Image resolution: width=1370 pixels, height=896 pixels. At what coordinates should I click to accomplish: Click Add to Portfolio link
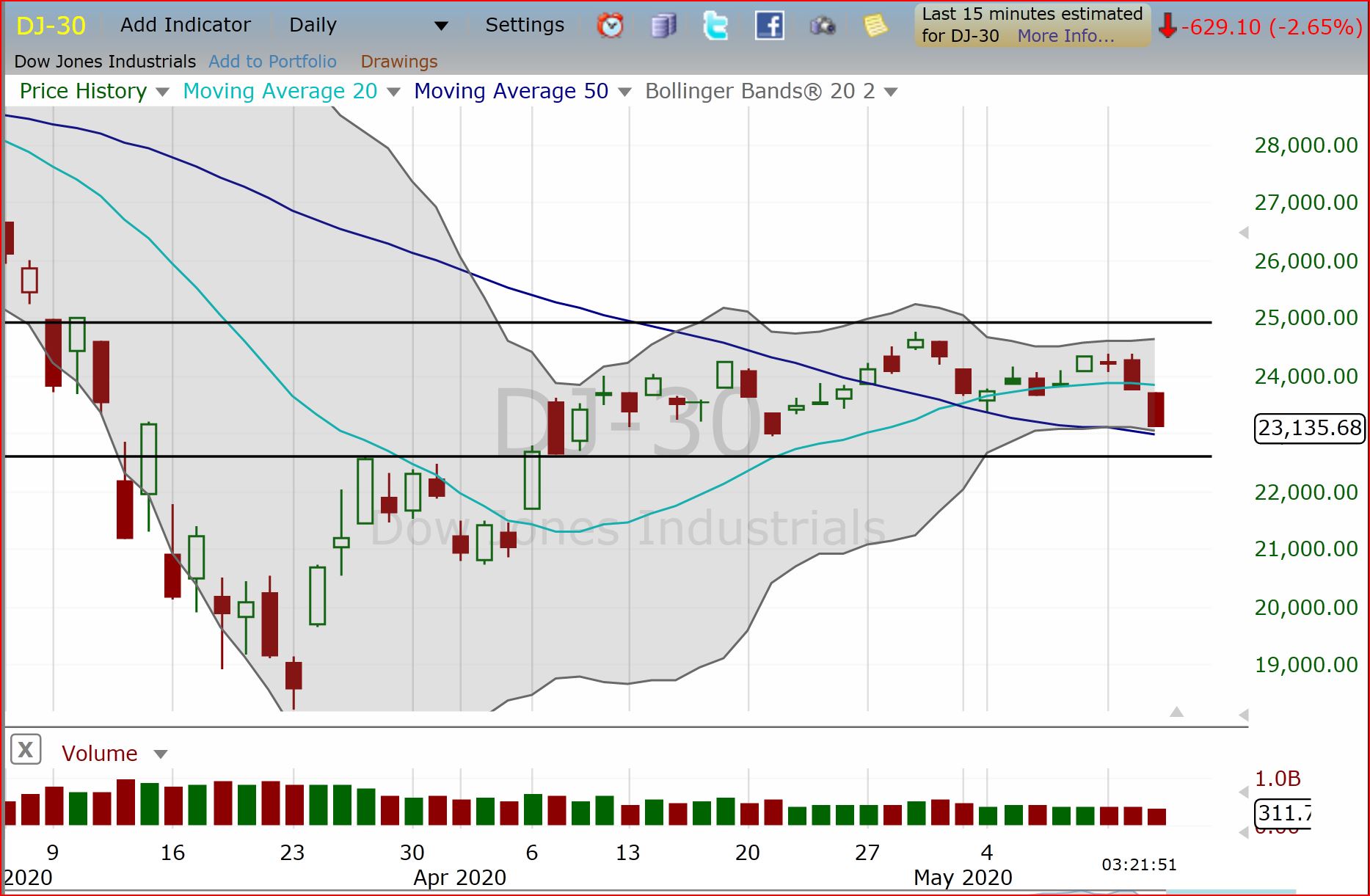coord(272,62)
